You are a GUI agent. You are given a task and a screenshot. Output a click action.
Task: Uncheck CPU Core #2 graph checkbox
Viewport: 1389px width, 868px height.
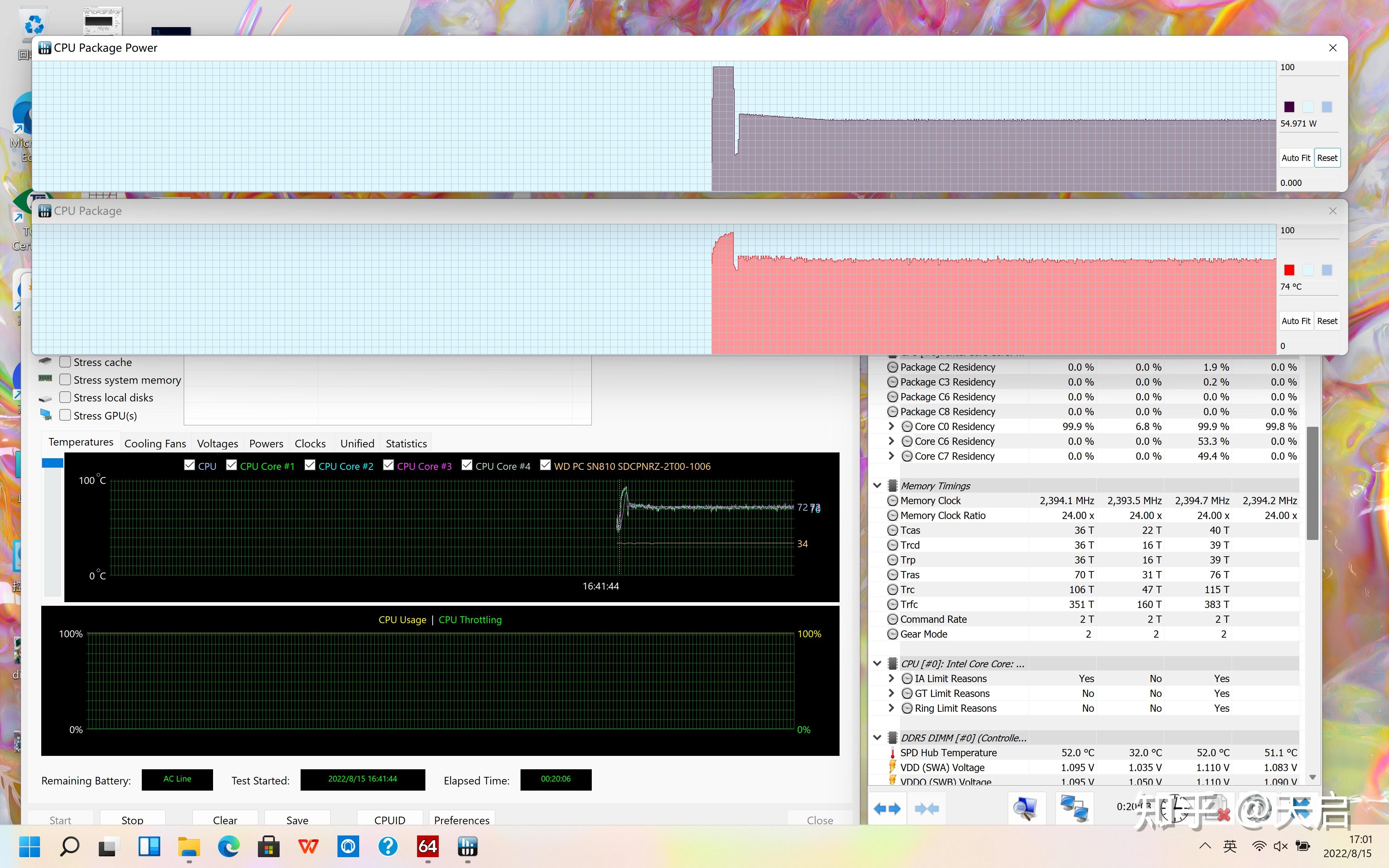coord(310,465)
